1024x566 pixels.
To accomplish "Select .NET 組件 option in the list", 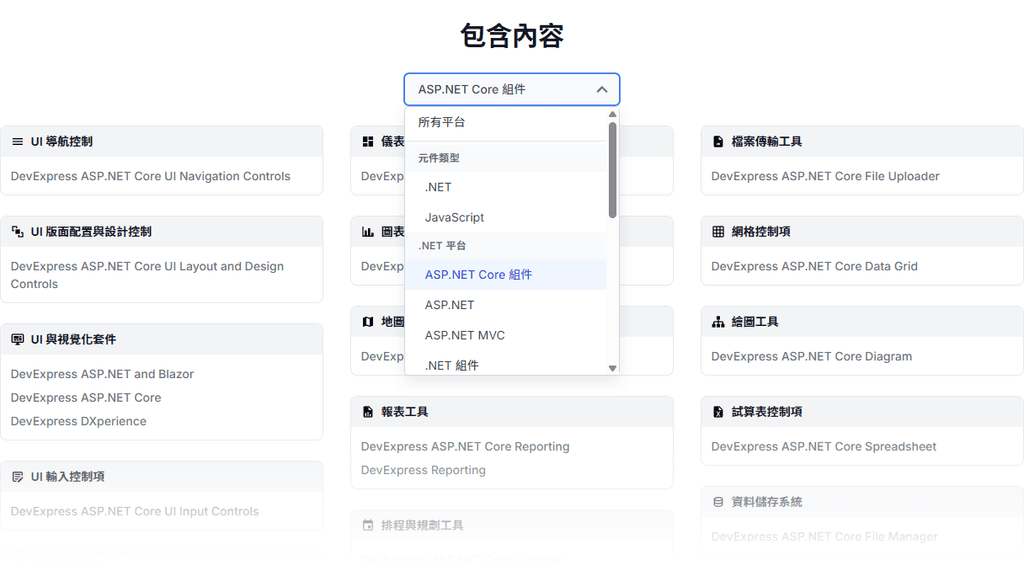I will [505, 364].
